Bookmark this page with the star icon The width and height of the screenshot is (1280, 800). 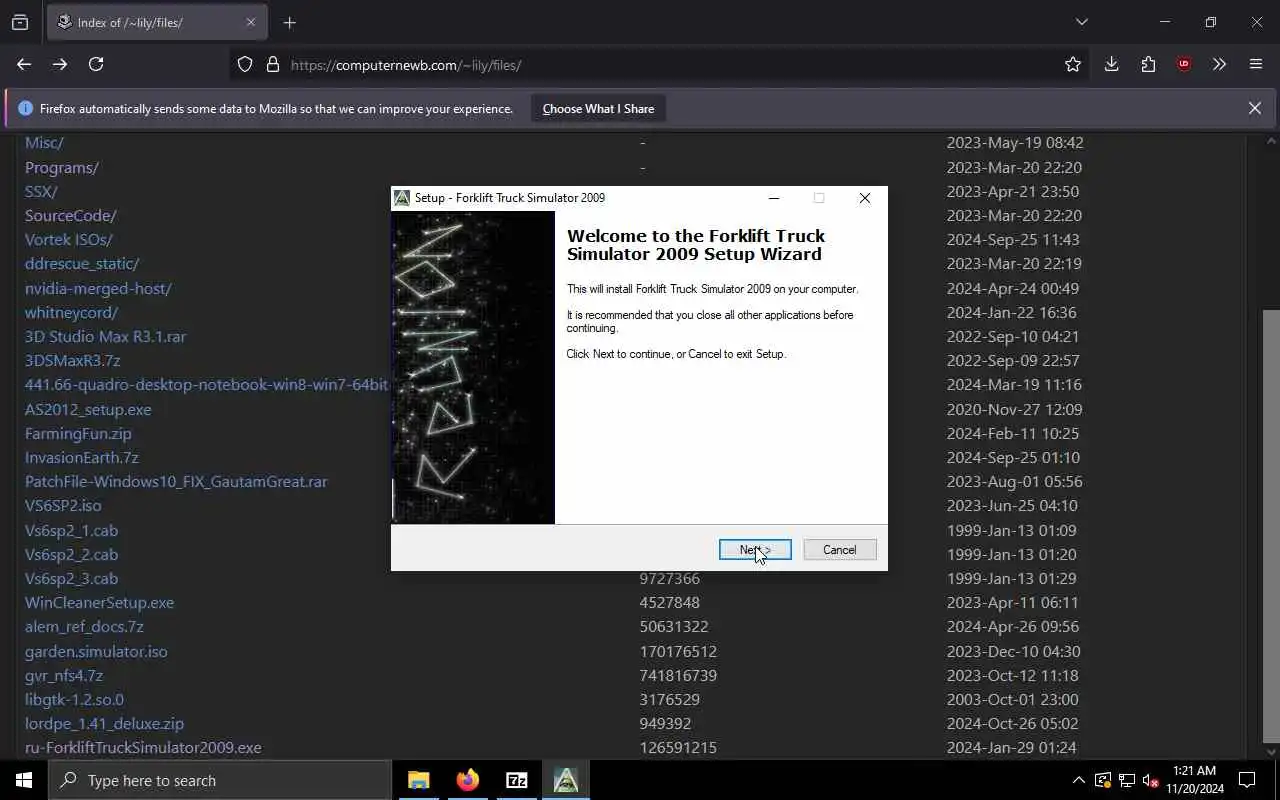(1073, 64)
